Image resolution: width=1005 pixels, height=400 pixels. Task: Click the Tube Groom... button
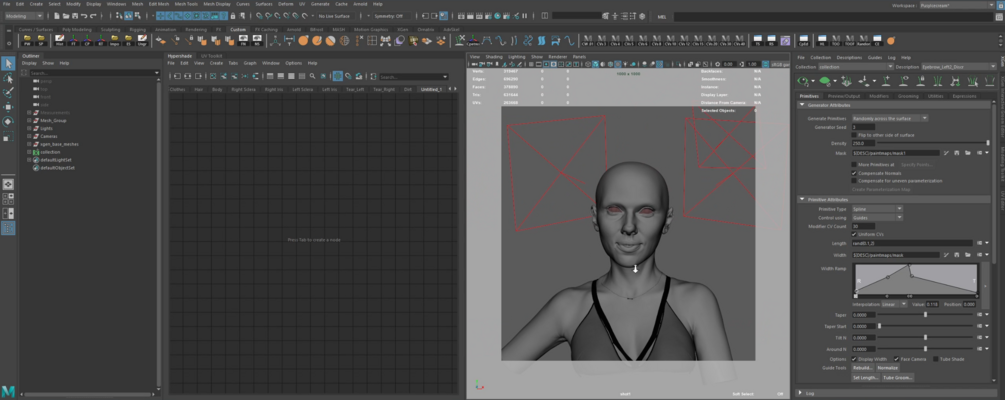897,378
